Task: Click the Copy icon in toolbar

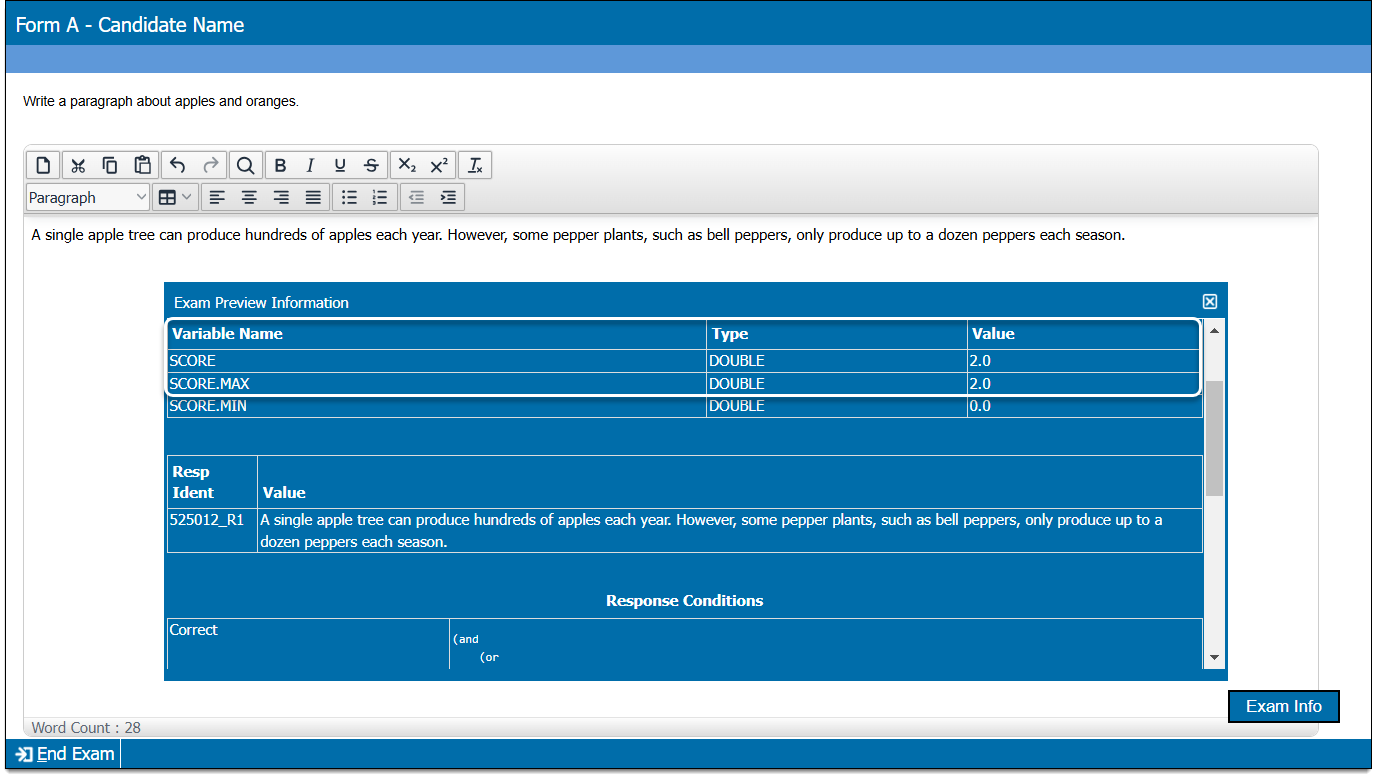Action: click(110, 165)
